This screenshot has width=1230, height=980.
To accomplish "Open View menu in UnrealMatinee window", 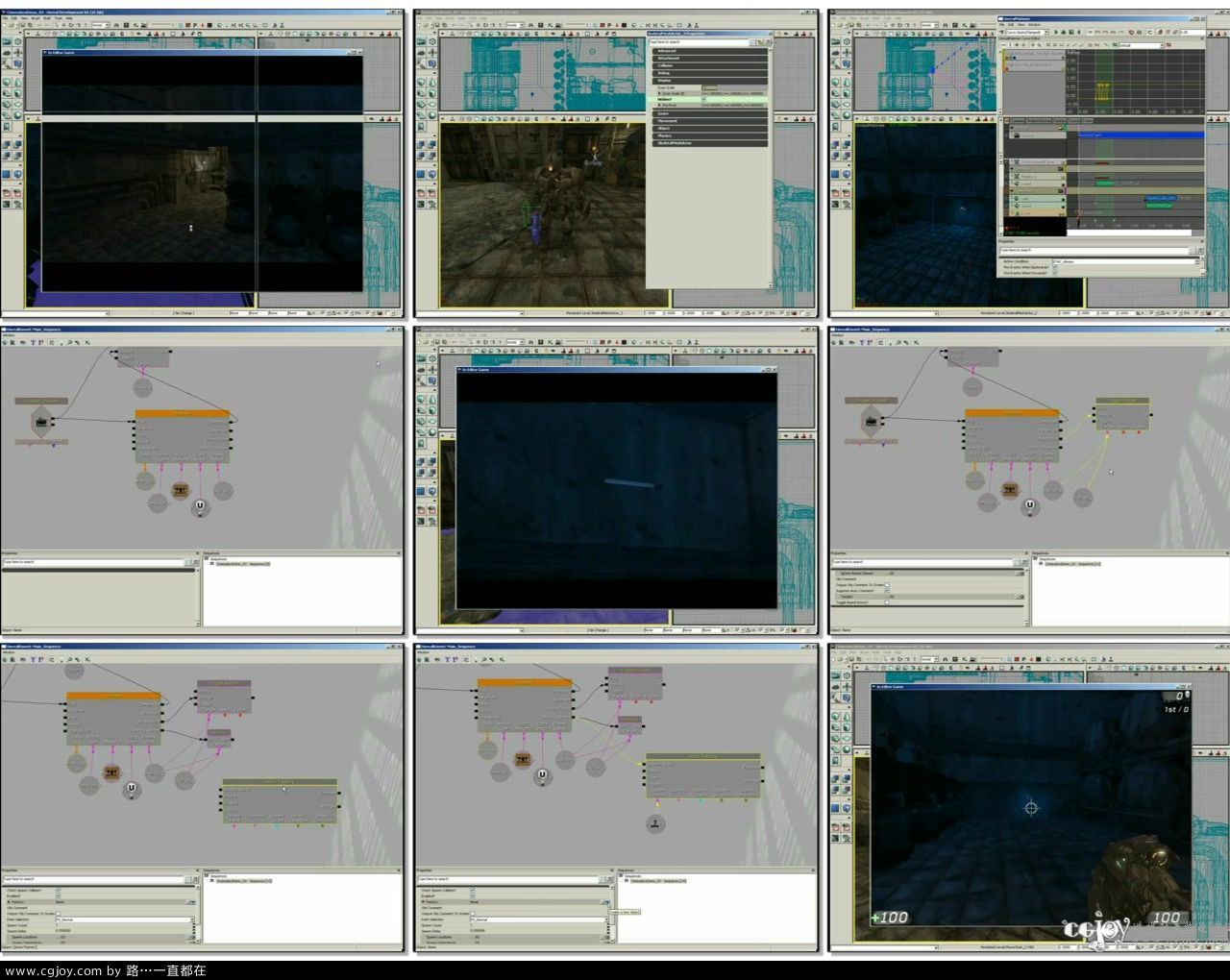I will pos(1021,25).
